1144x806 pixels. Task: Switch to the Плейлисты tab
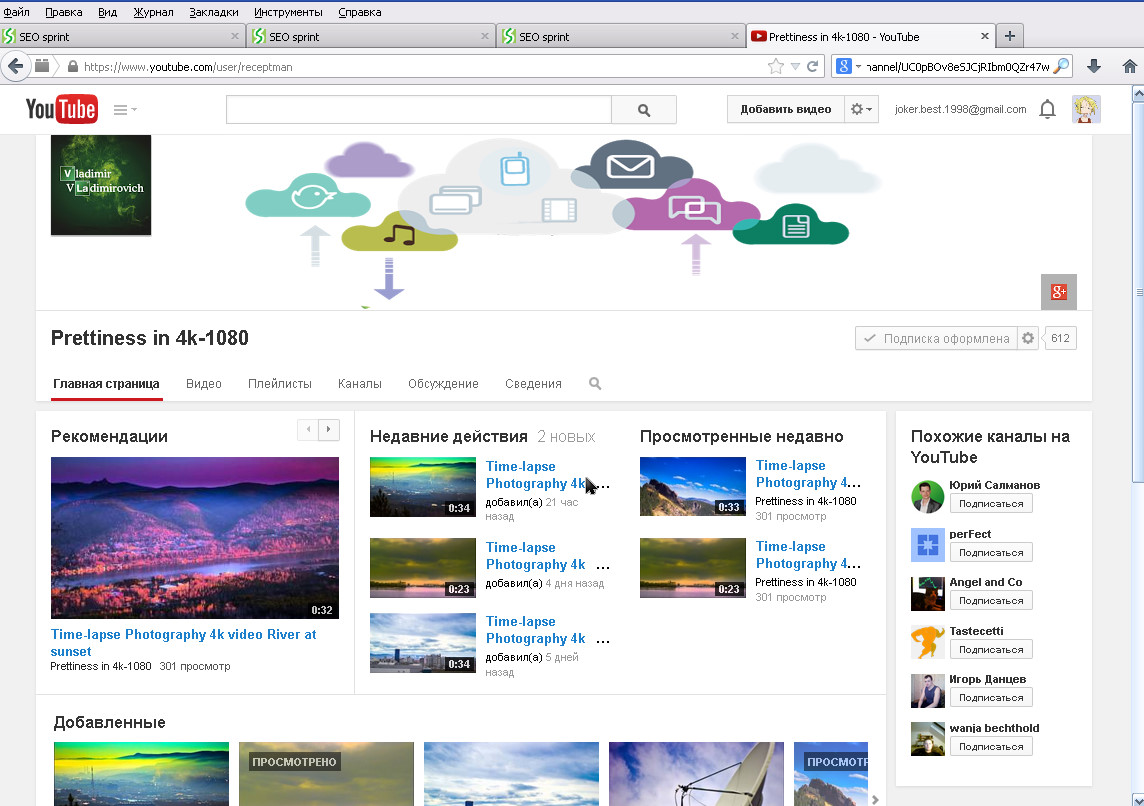point(279,384)
